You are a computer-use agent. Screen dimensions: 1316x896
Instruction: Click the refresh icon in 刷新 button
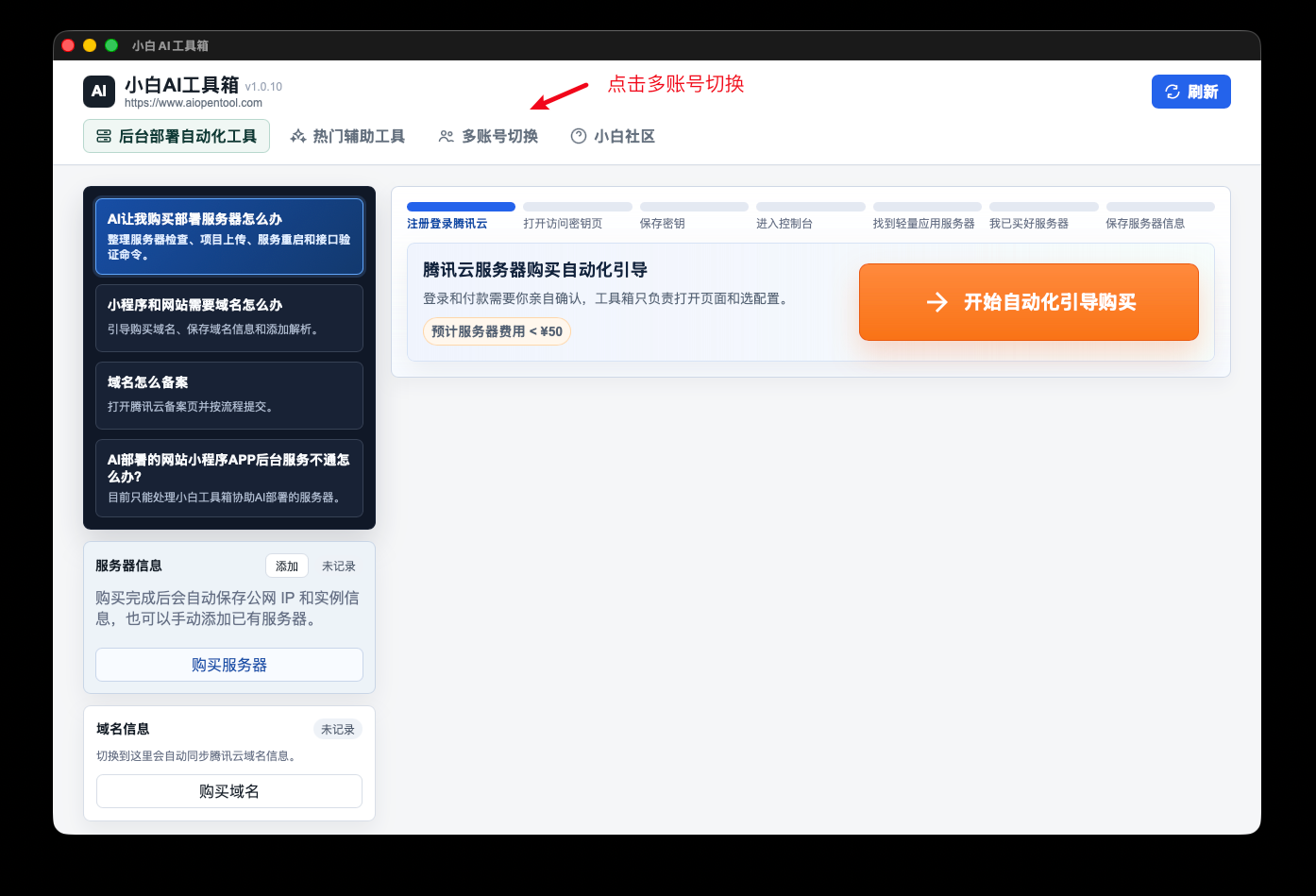pyautogui.click(x=1173, y=92)
